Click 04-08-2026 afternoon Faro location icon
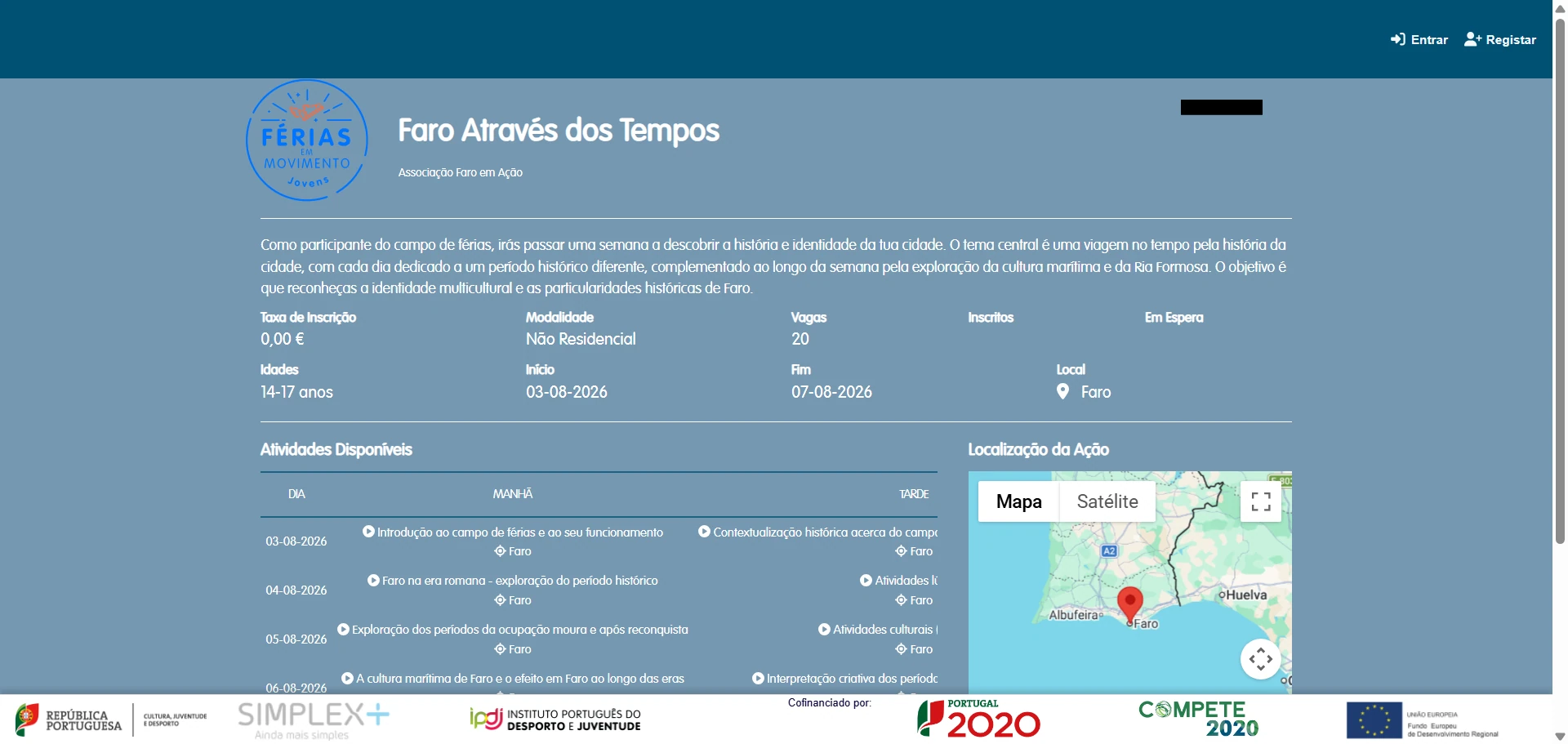This screenshot has height=744, width=1568. coord(902,600)
